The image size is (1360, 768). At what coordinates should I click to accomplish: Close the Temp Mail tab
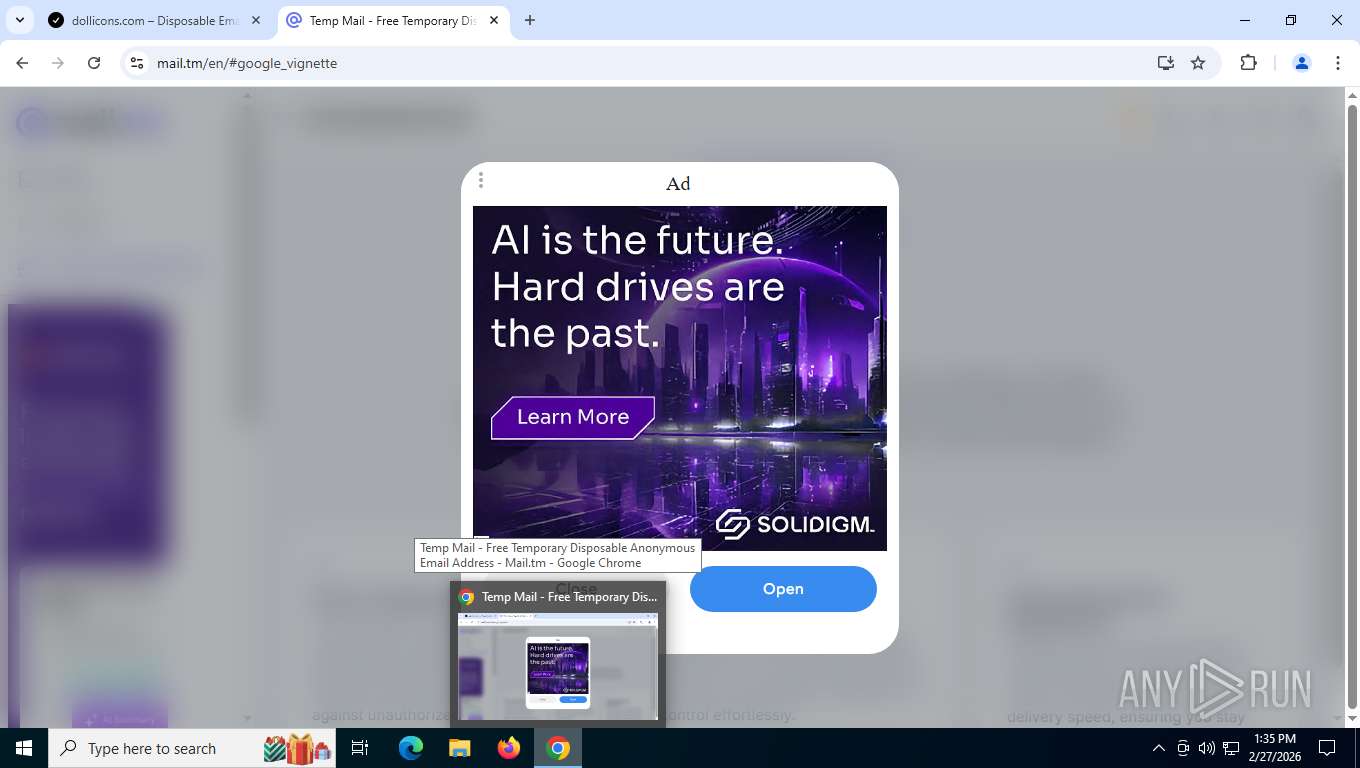pos(494,20)
